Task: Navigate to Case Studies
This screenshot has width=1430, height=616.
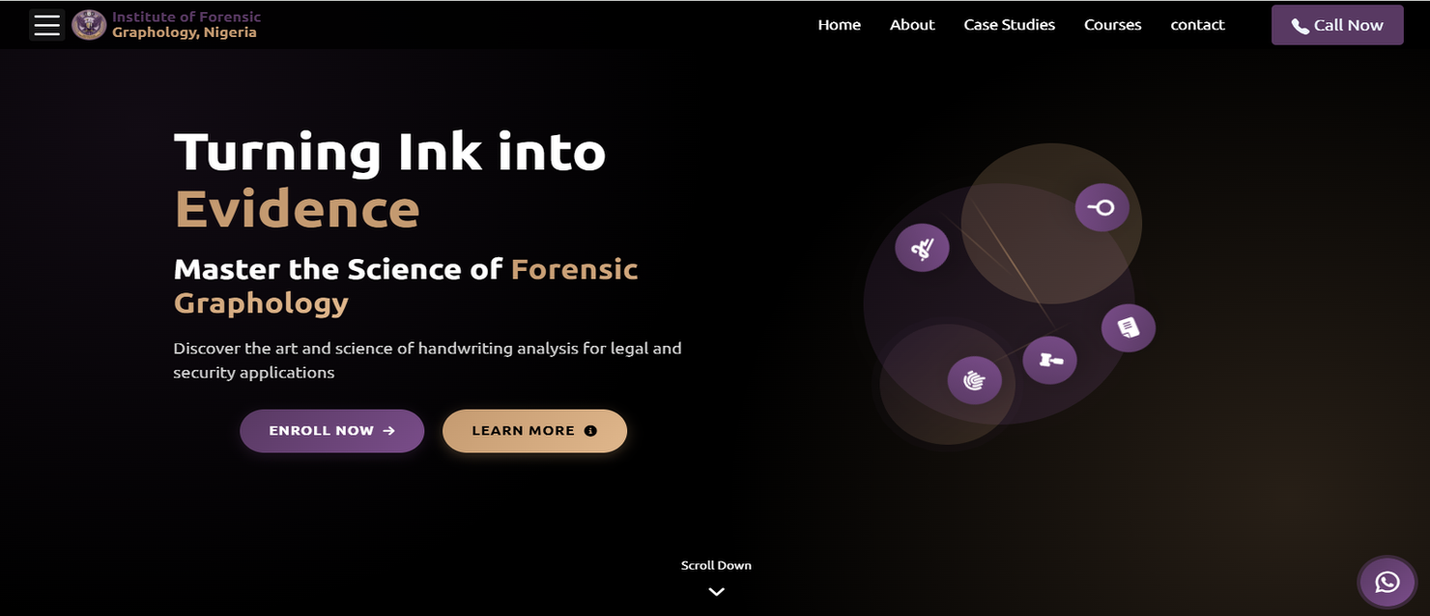Action: [x=1009, y=25]
